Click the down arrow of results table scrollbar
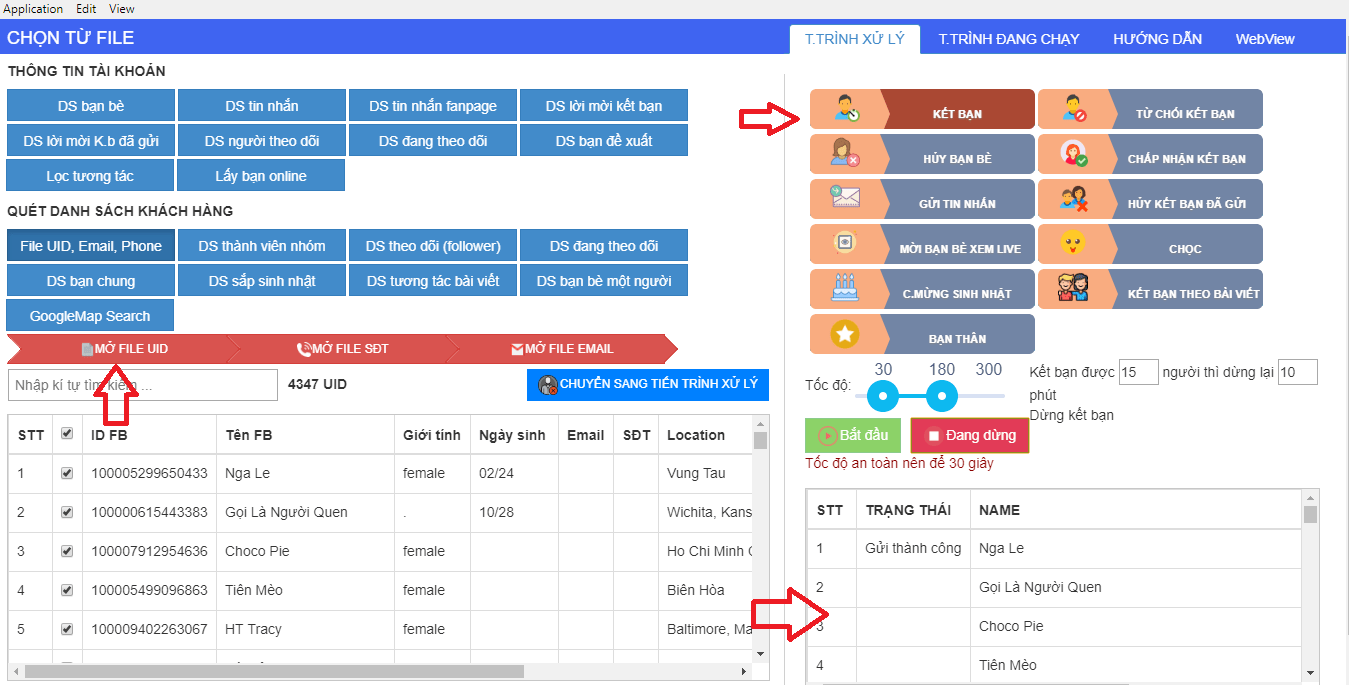 [x=1310, y=672]
